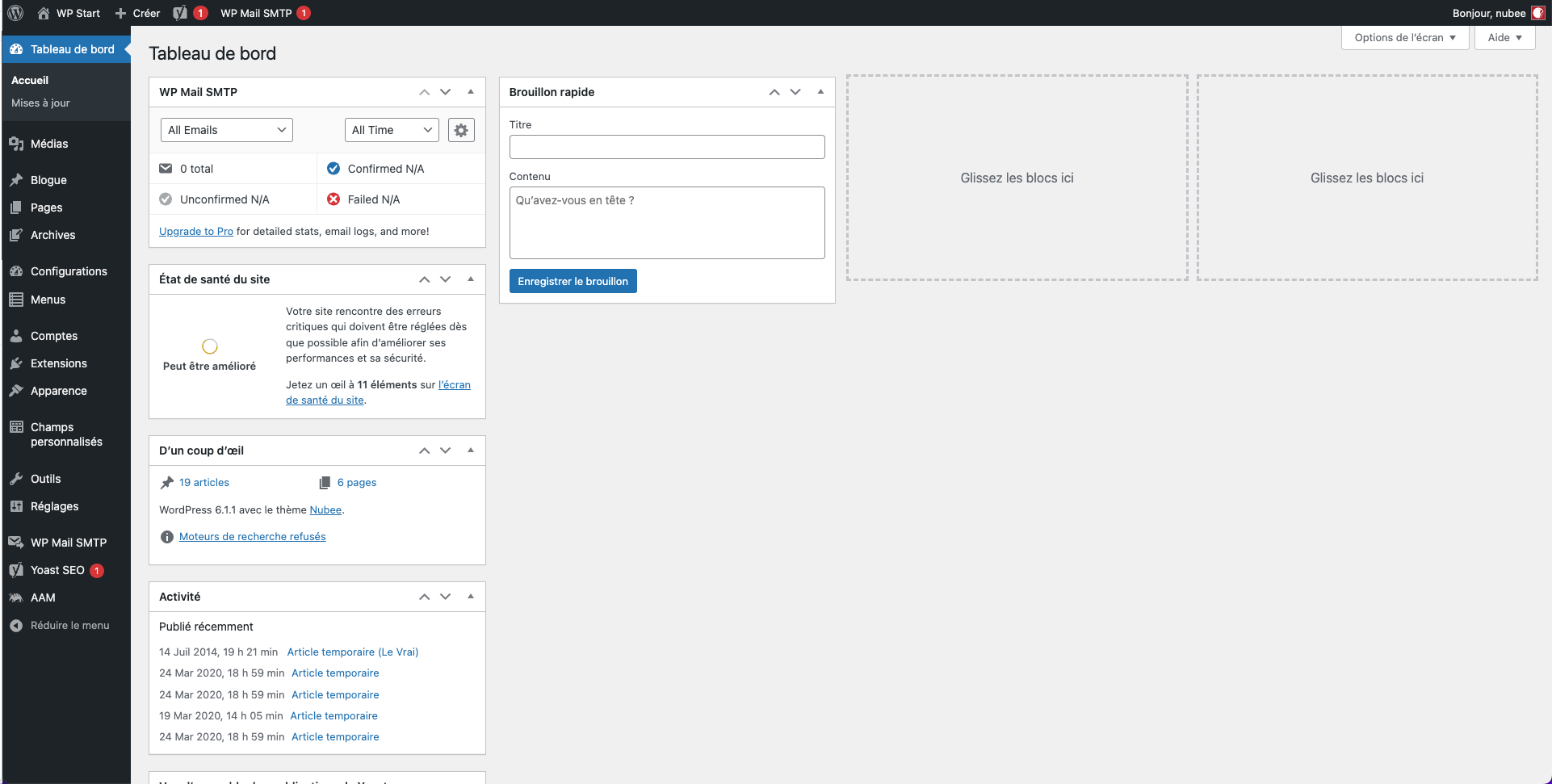1552x784 pixels.
Task: Toggle the Brouillon rapide panel
Action: click(820, 92)
